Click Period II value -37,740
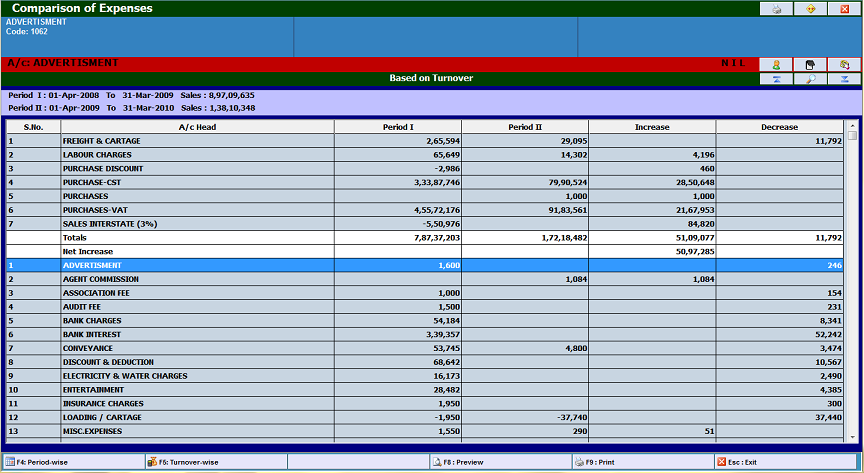 tap(572, 417)
